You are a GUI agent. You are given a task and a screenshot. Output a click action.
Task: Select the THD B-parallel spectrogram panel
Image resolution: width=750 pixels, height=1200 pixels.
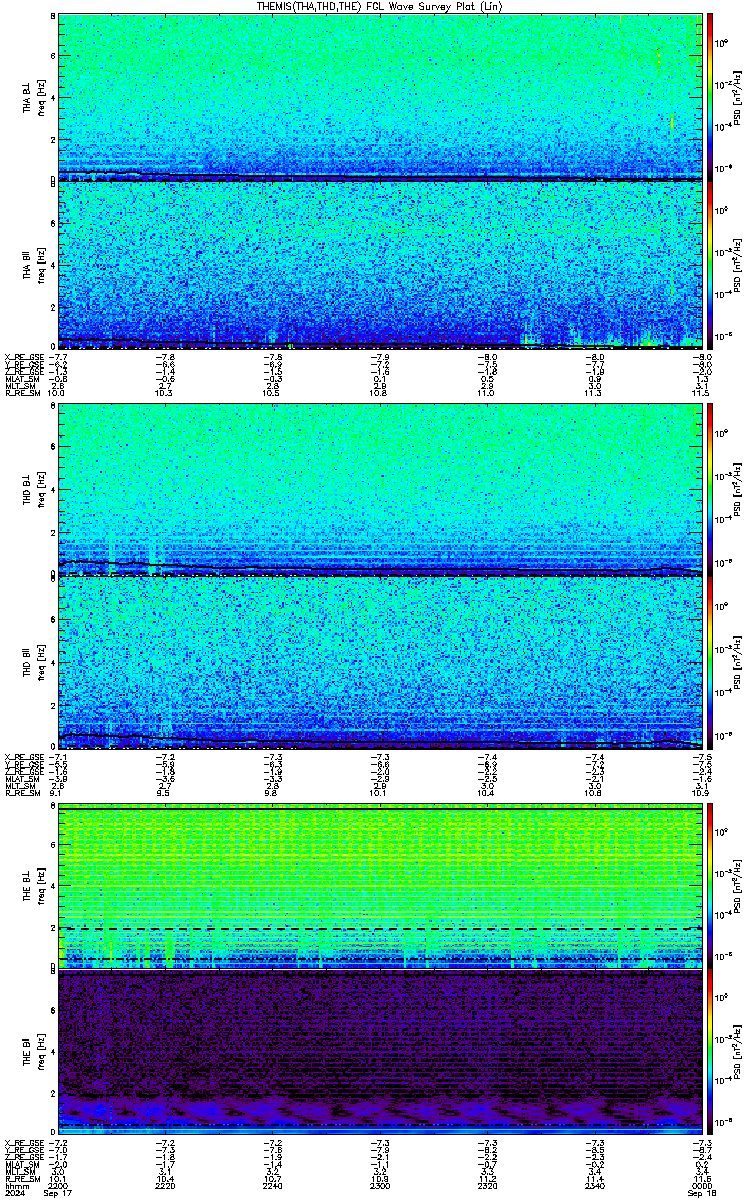click(379, 661)
